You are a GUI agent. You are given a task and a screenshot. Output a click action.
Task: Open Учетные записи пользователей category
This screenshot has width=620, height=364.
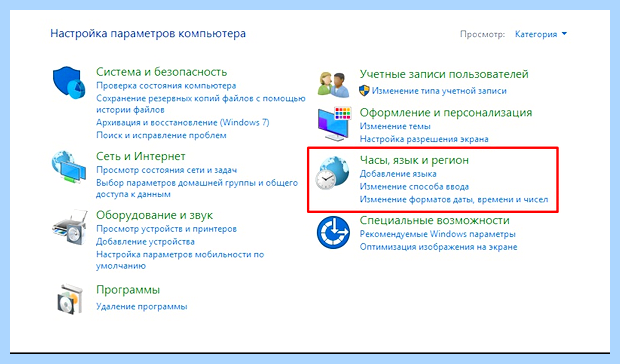tap(444, 74)
